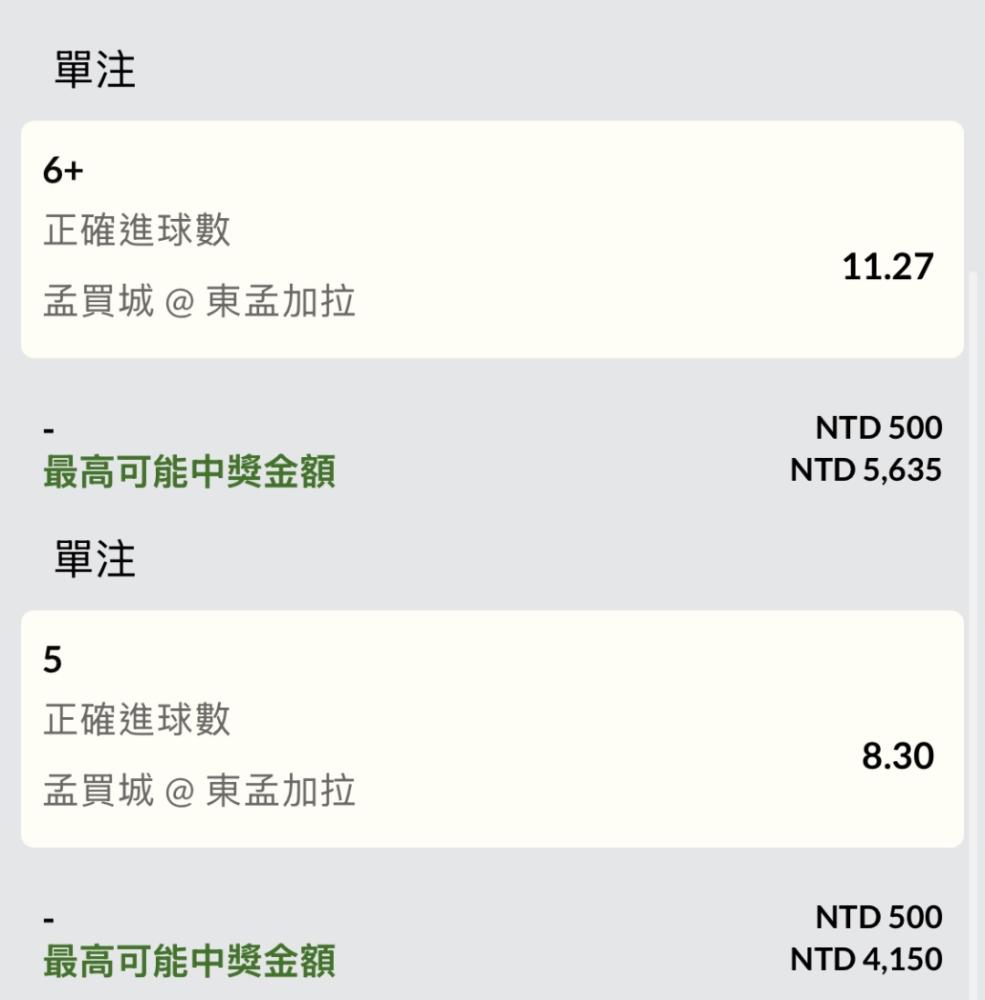Tap 6+ selection title text
985x1000 pixels.
point(63,170)
